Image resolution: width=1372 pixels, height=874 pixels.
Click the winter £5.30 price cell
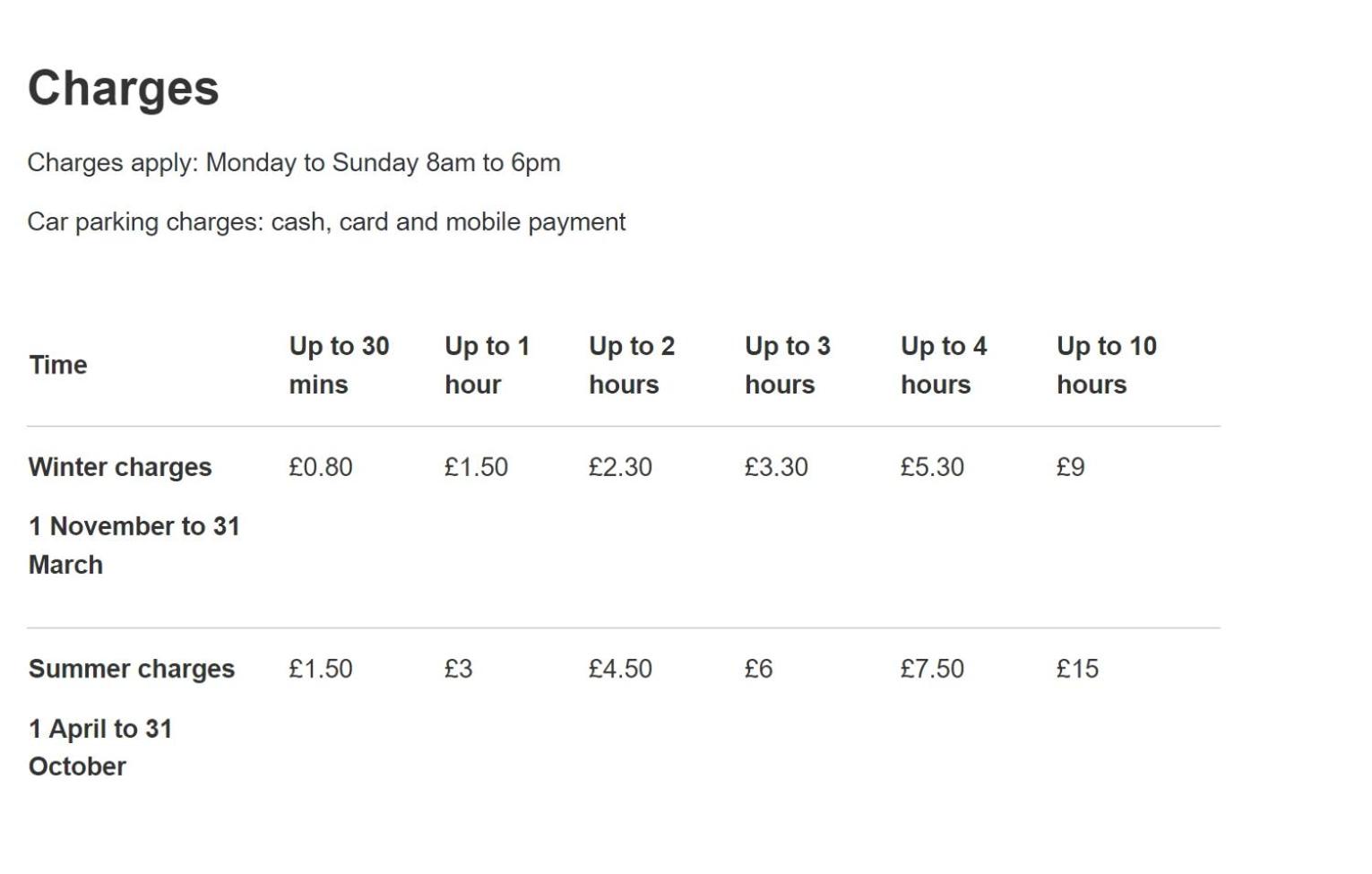[932, 467]
